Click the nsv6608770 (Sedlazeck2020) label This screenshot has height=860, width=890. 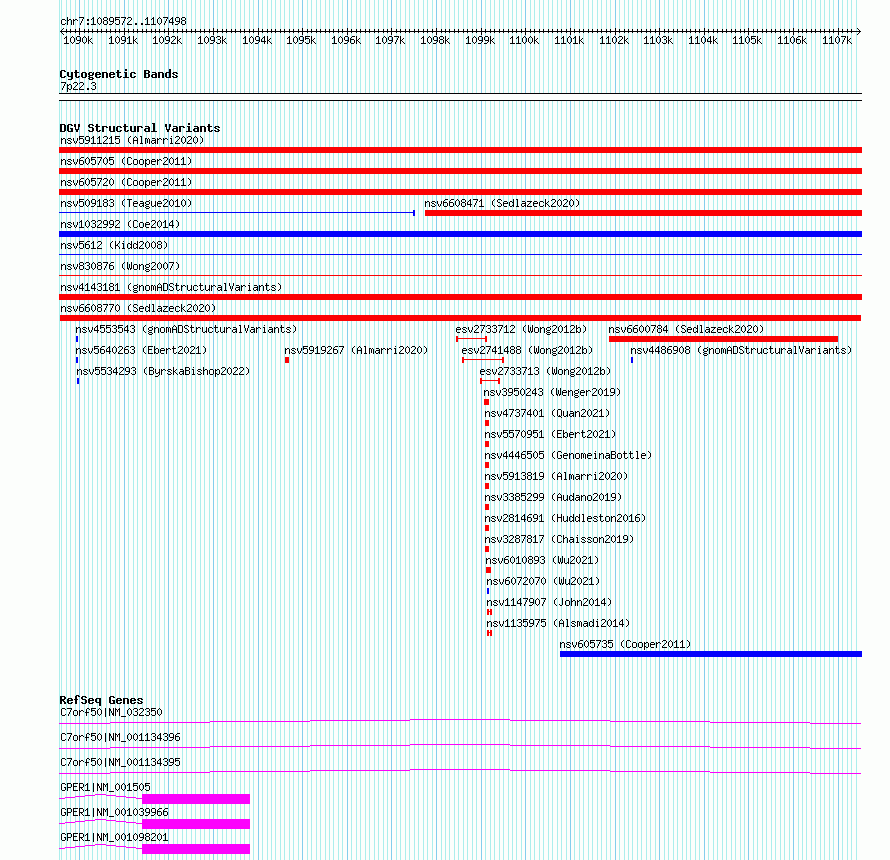(138, 308)
